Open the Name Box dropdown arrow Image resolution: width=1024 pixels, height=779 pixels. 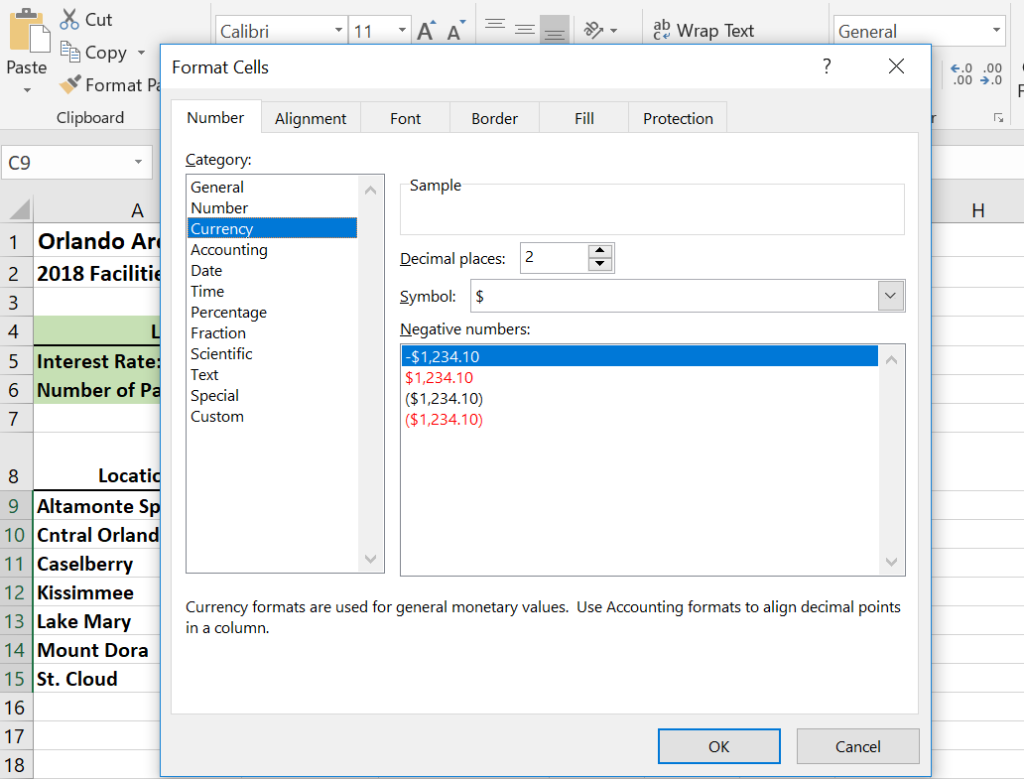(x=138, y=162)
